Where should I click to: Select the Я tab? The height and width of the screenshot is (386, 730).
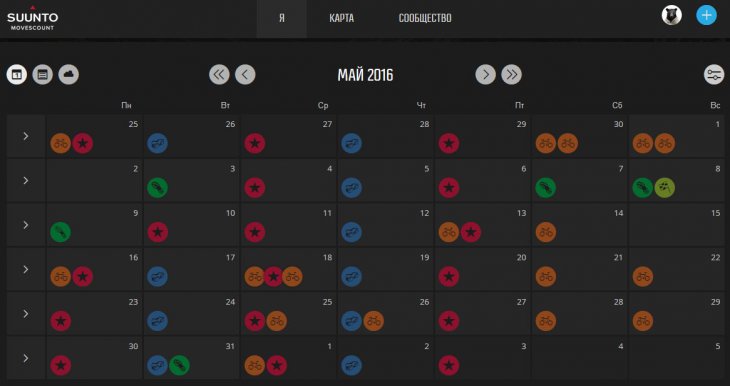(x=282, y=19)
